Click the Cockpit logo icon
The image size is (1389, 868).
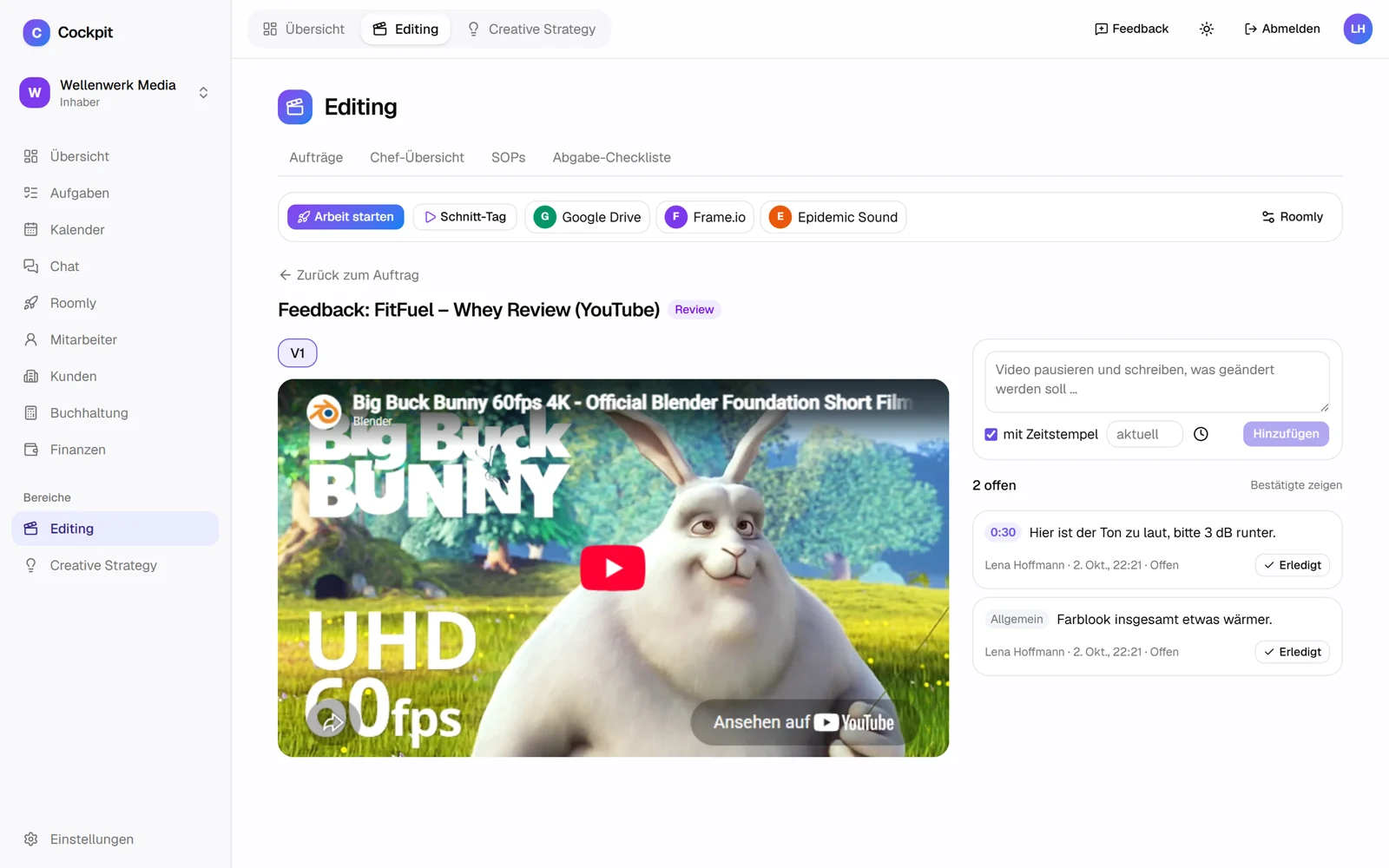click(x=36, y=33)
